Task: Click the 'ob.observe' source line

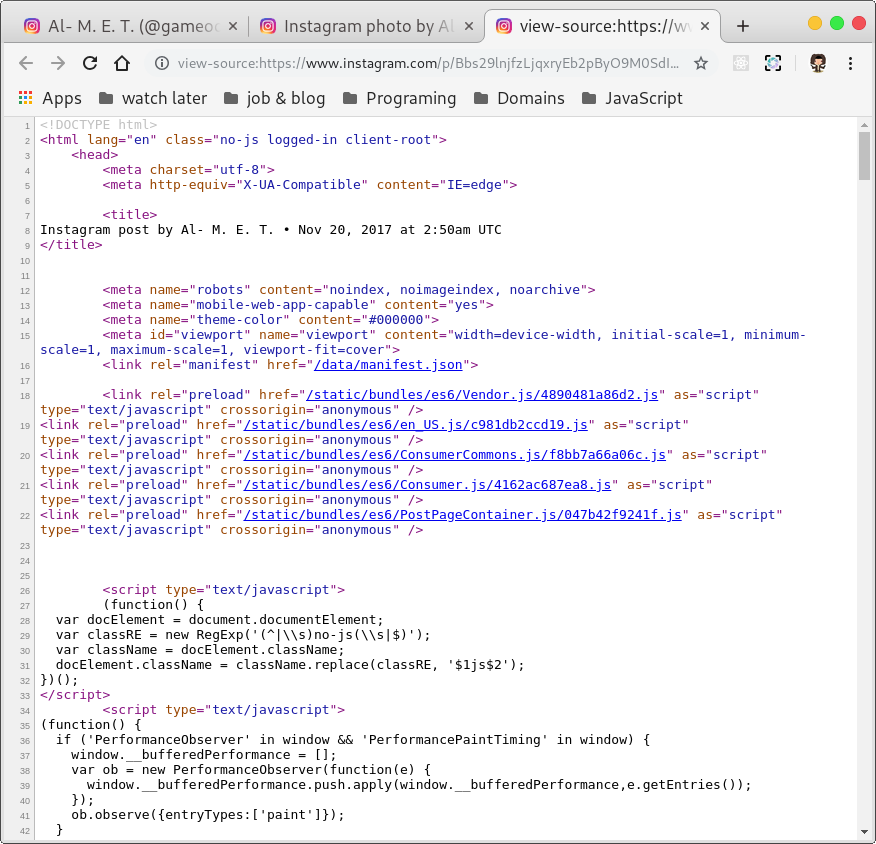Action: tap(208, 815)
